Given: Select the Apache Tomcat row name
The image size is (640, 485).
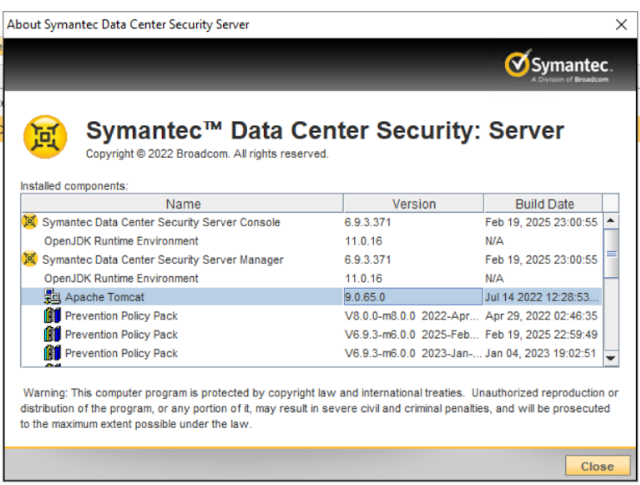Looking at the screenshot, I should click(104, 297).
